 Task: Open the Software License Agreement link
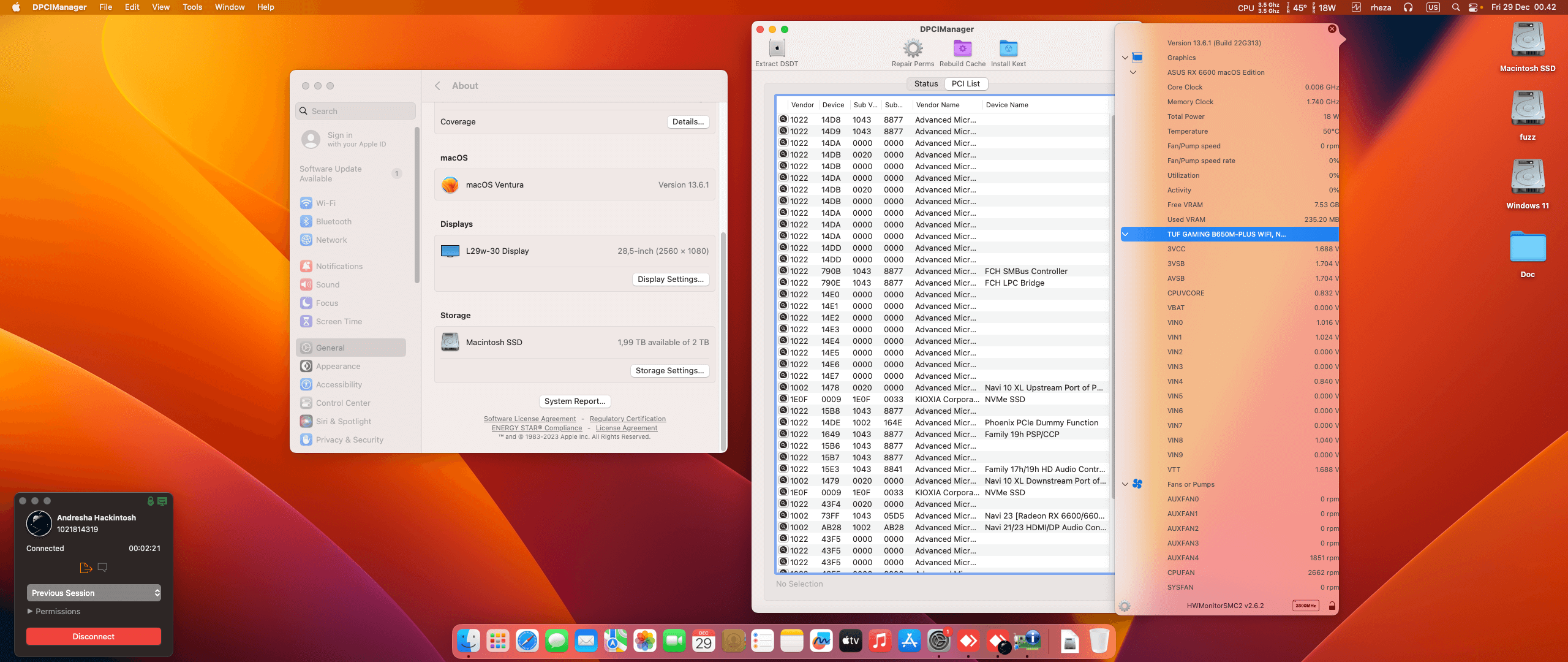(530, 419)
